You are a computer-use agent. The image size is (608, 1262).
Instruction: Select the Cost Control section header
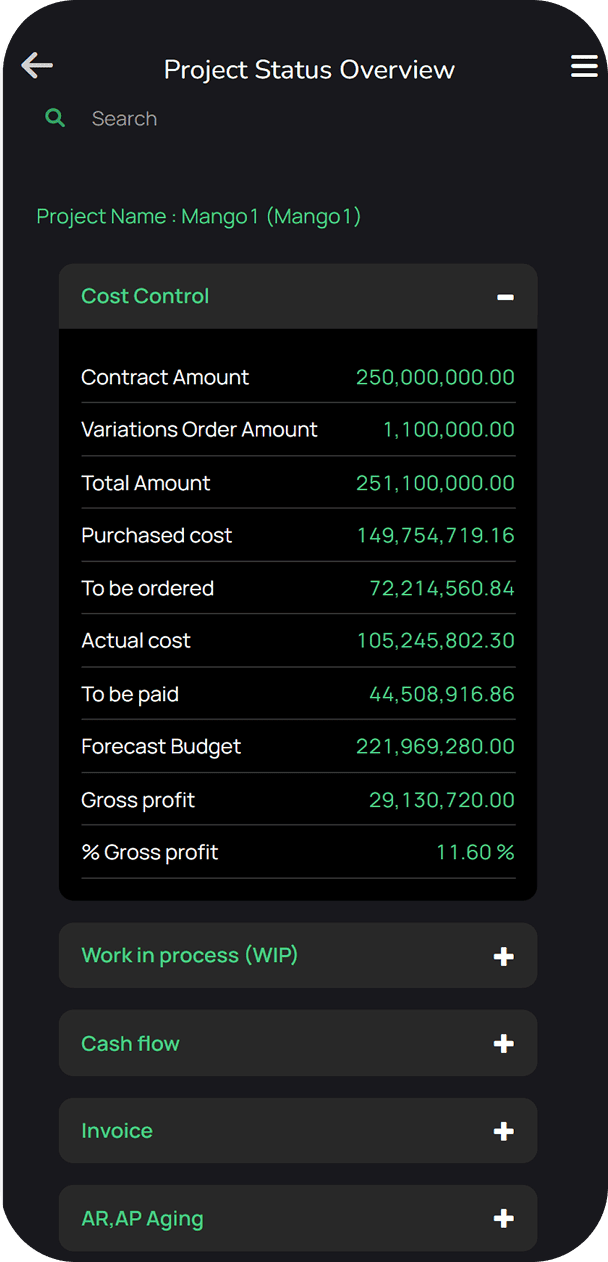pyautogui.click(x=145, y=296)
